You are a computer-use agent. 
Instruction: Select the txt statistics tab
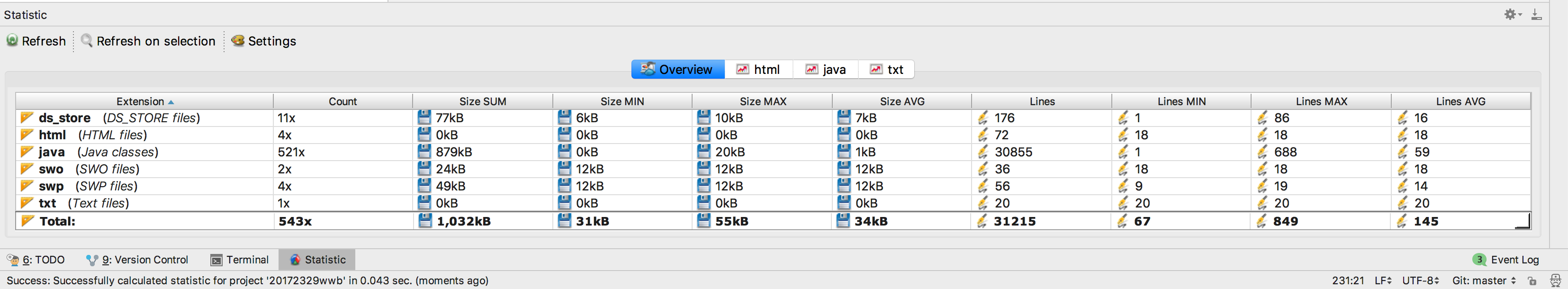coord(887,69)
